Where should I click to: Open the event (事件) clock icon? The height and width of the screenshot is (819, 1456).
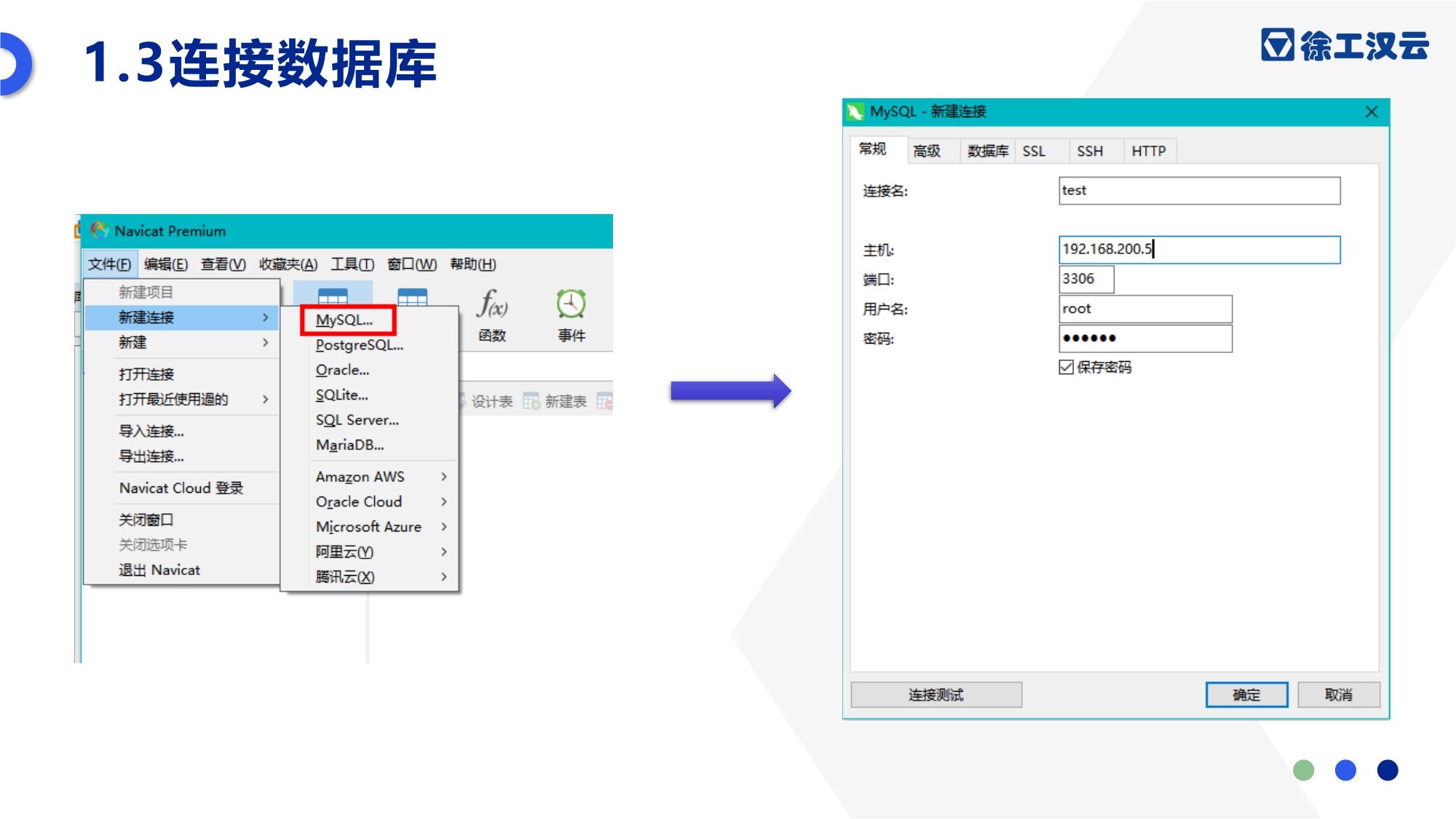coord(571,315)
